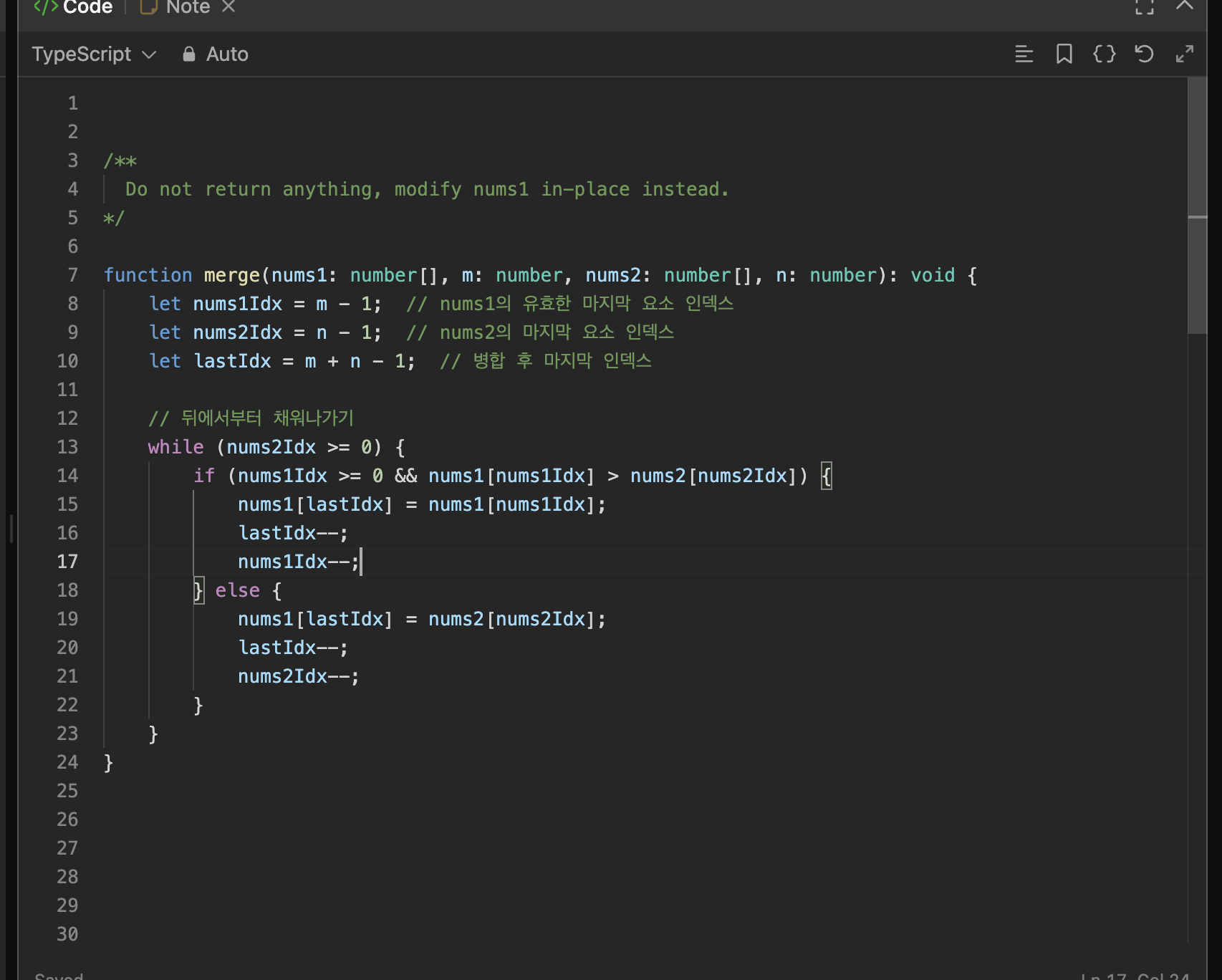Maximize the editor with the diagonal arrows icon
Screen dimensions: 1222x980
pos(1185,54)
